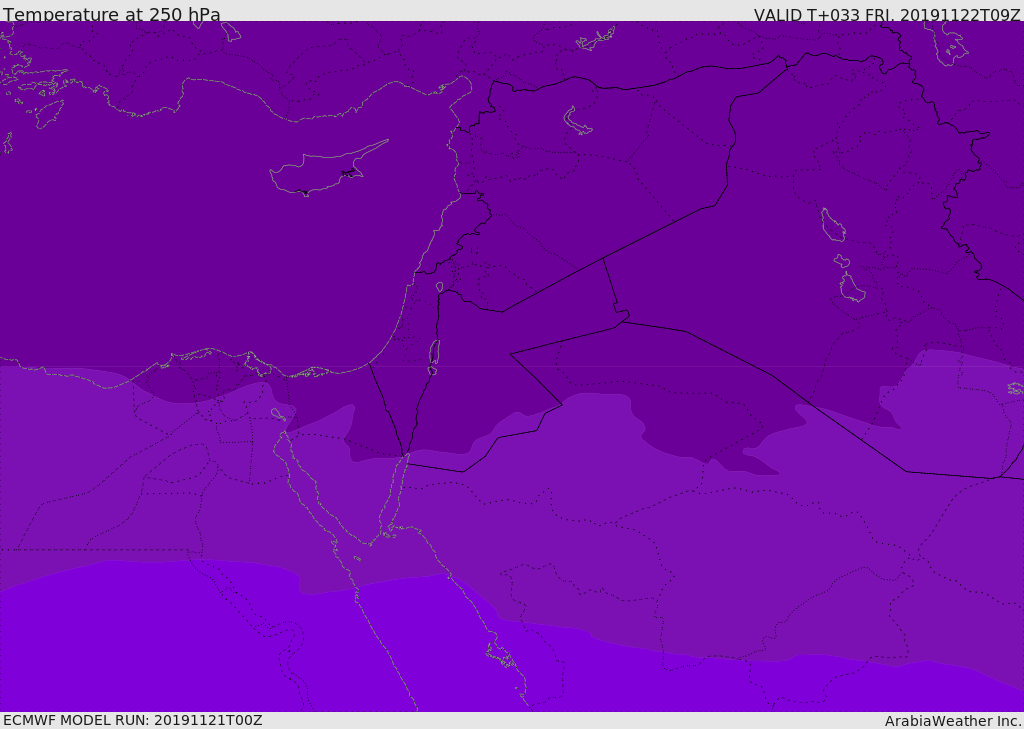Viewport: 1024px width, 729px height.
Task: Click the Sea of Galilee outline
Action: coord(439,287)
